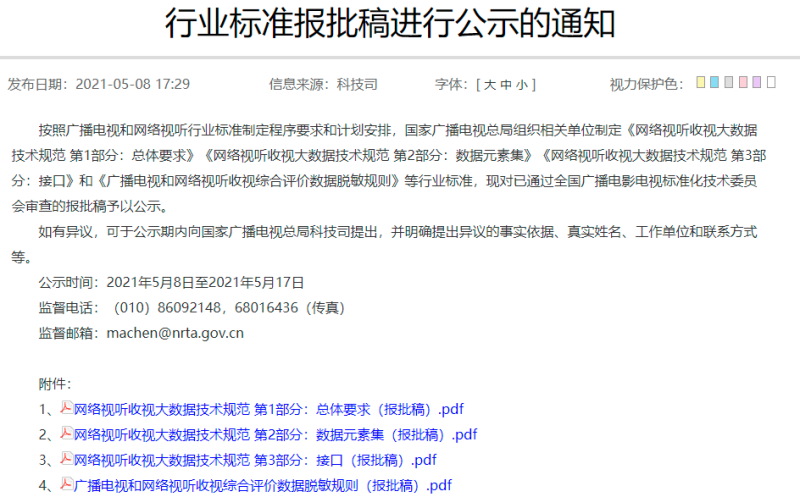
Task: Click PDF icon beside attachment 2
Action: [67, 433]
